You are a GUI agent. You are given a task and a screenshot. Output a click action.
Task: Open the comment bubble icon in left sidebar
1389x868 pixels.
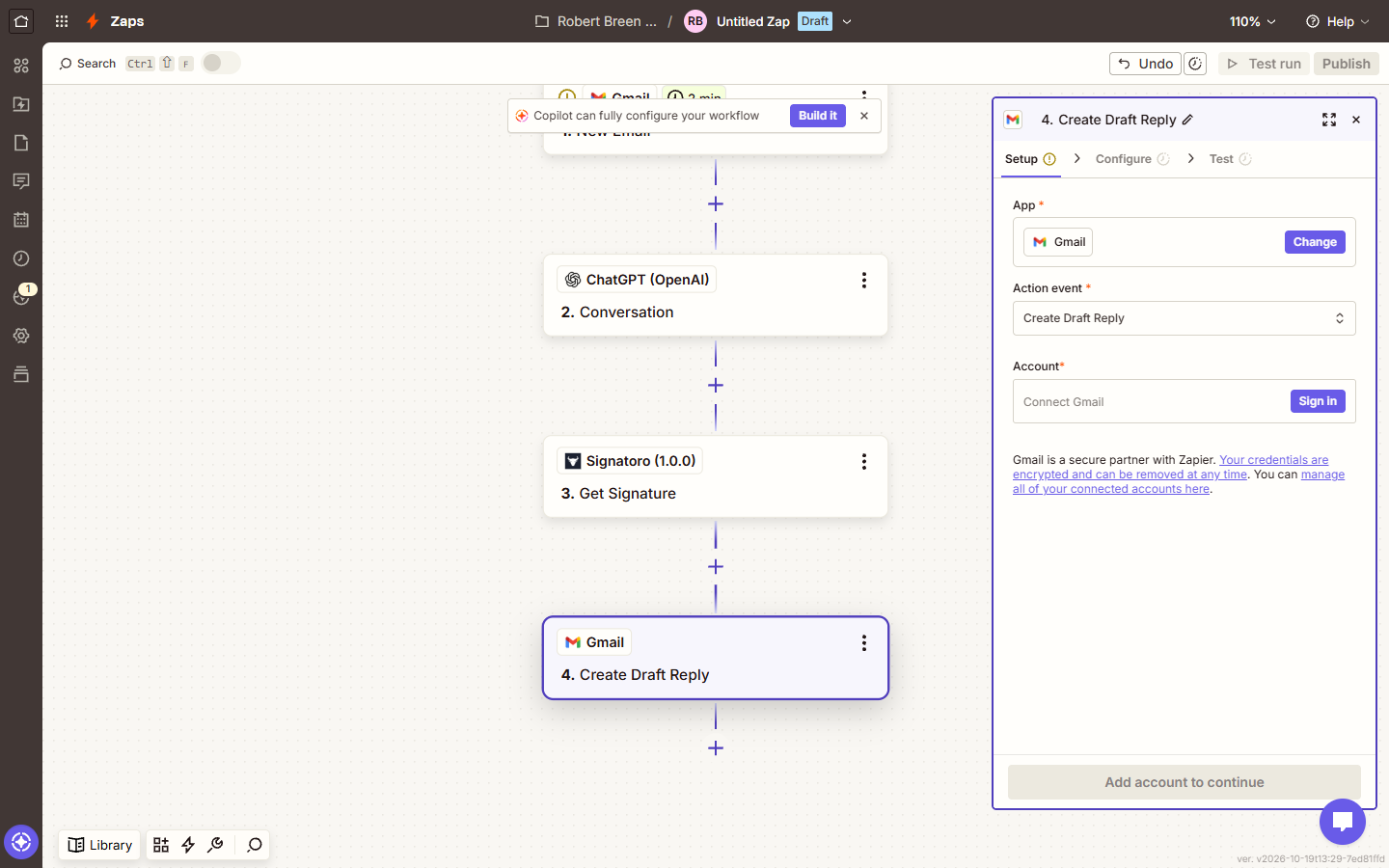tap(21, 181)
